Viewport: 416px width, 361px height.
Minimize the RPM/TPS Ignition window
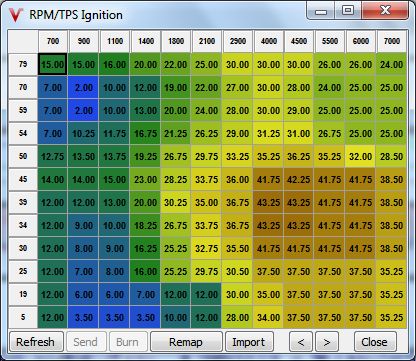pyautogui.click(x=321, y=10)
